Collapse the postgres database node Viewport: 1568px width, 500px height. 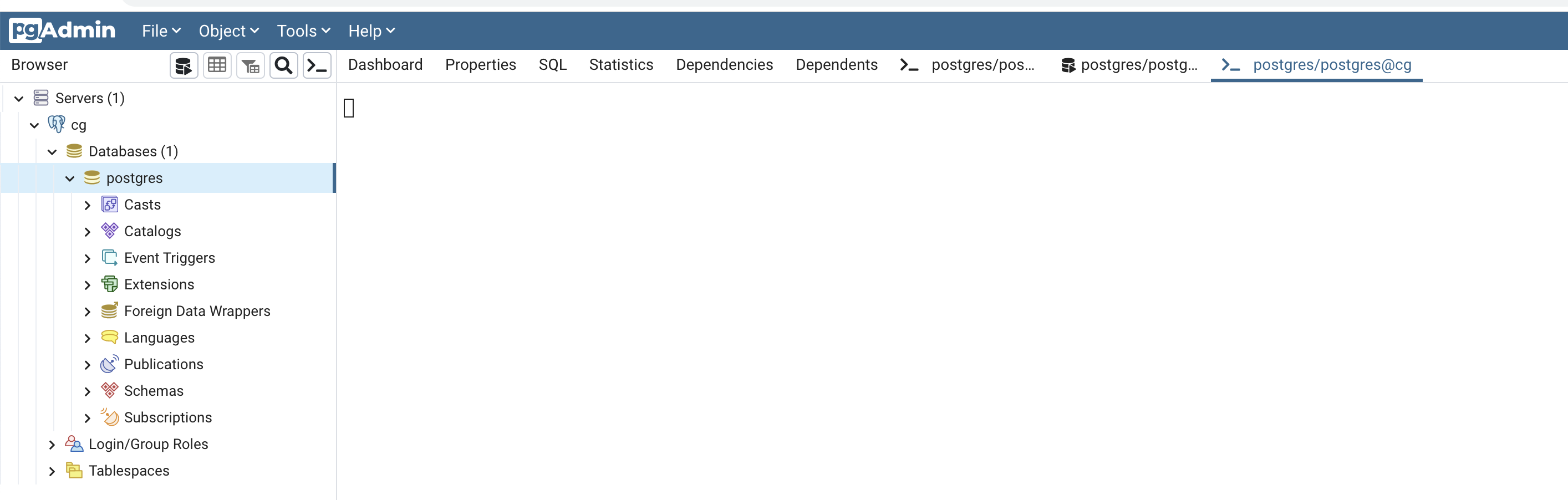70,178
